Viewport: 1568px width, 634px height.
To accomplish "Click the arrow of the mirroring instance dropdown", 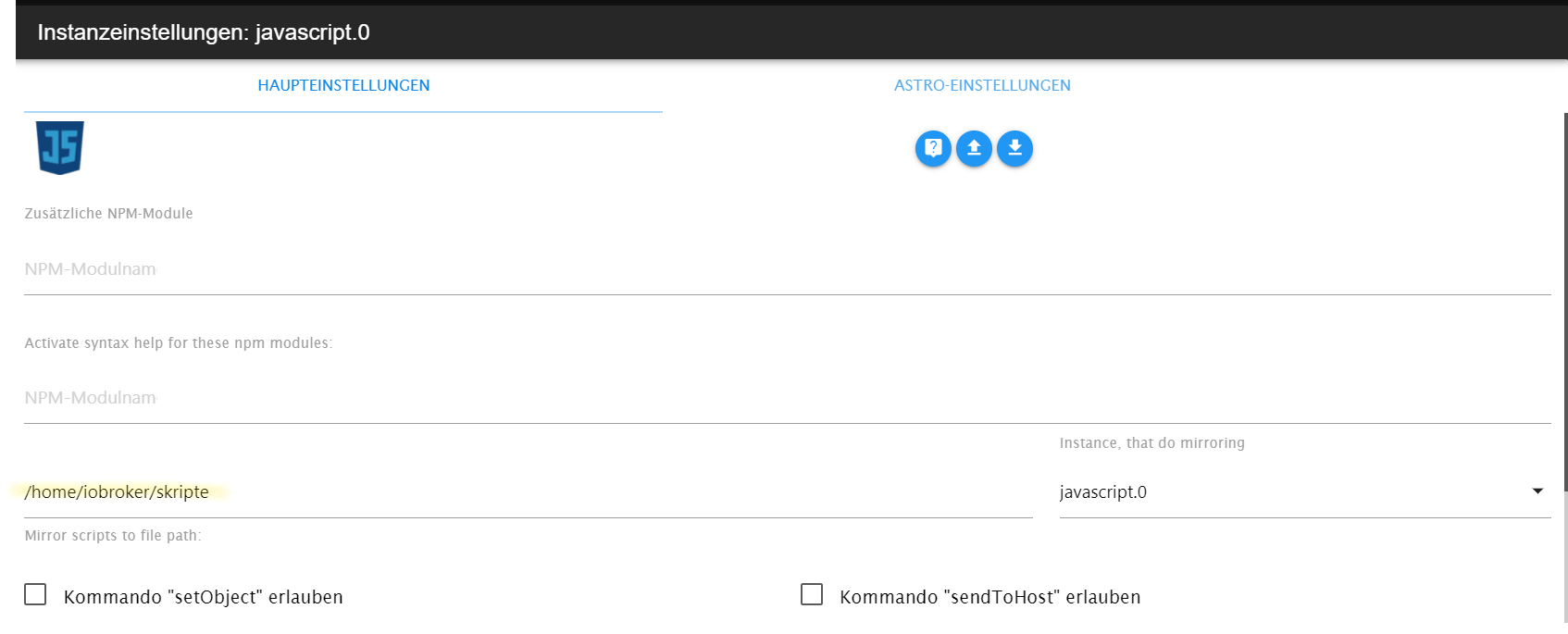I will point(1537,491).
